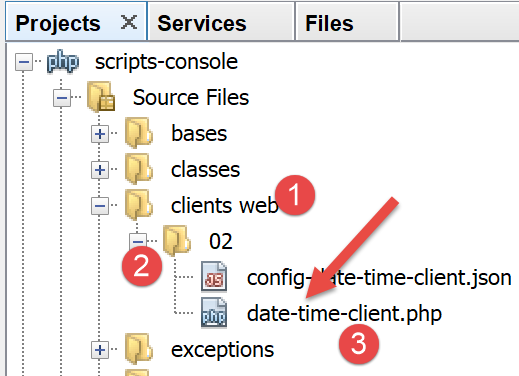Viewport: 519px width, 376px height.
Task: Collapse the clients web folder
Action: (100, 206)
